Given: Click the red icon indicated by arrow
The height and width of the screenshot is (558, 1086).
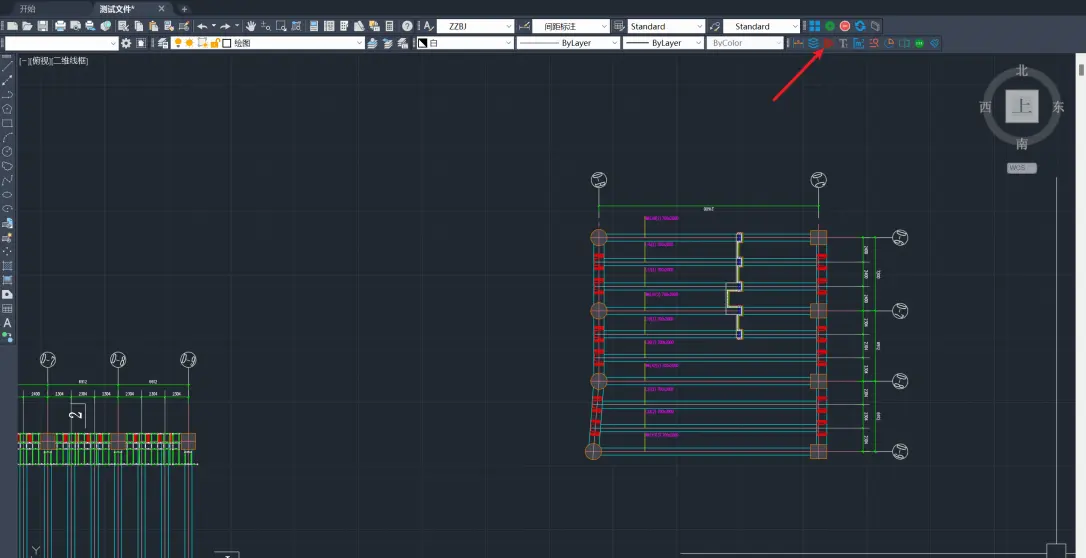Looking at the screenshot, I should pos(828,43).
